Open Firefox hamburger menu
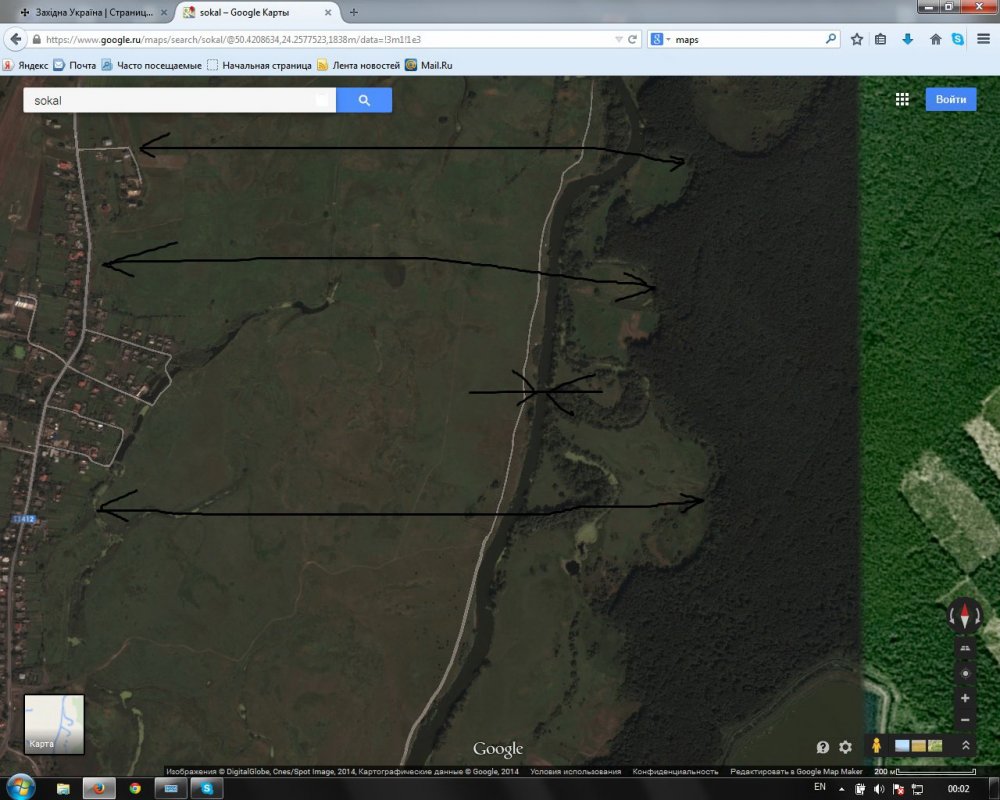The width and height of the screenshot is (1000, 800). point(984,39)
